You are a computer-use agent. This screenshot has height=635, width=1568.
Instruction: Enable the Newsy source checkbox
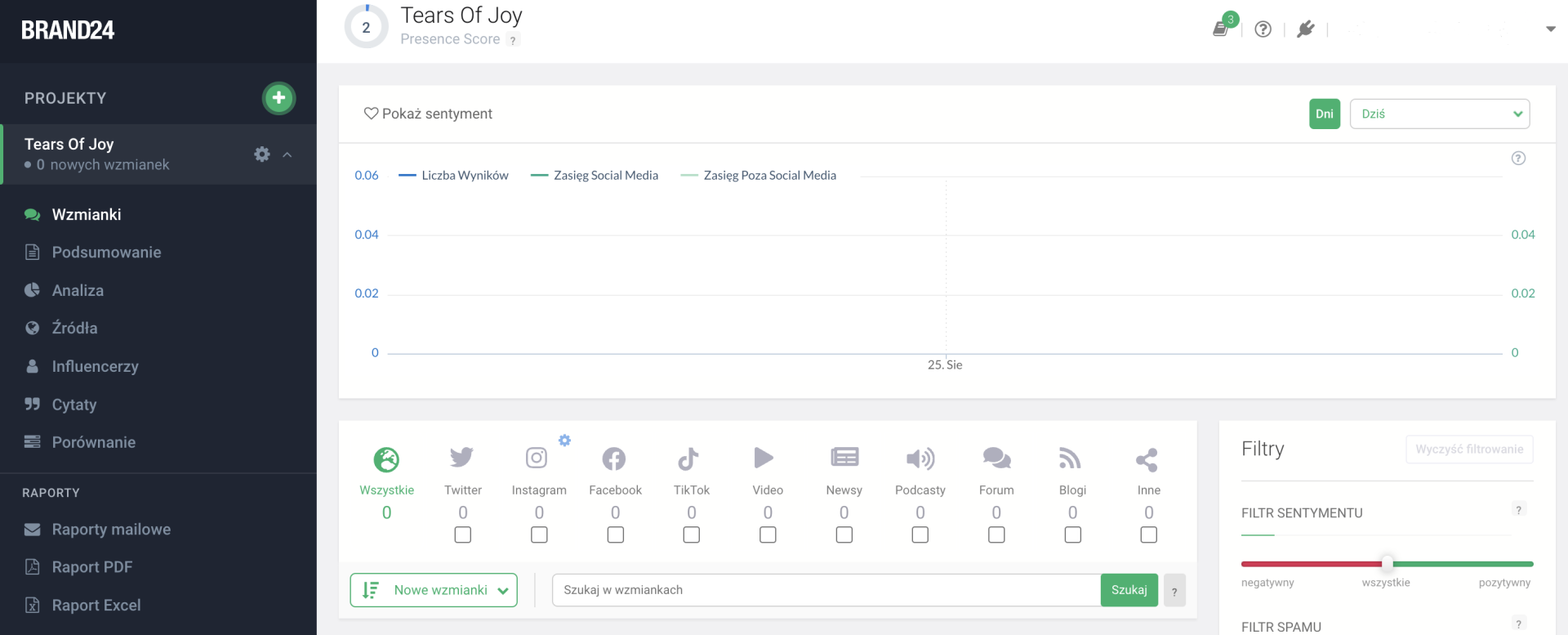tap(844, 534)
